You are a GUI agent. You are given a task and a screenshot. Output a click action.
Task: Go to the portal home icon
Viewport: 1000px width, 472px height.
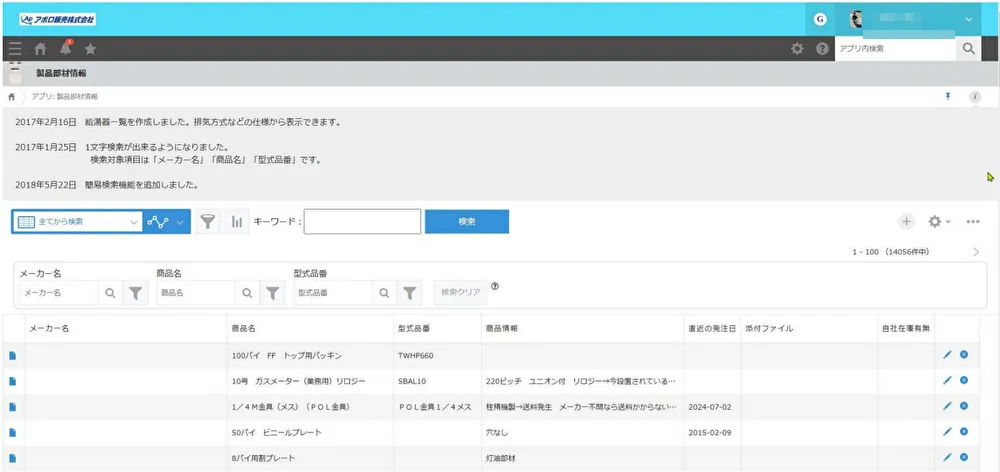pyautogui.click(x=40, y=48)
